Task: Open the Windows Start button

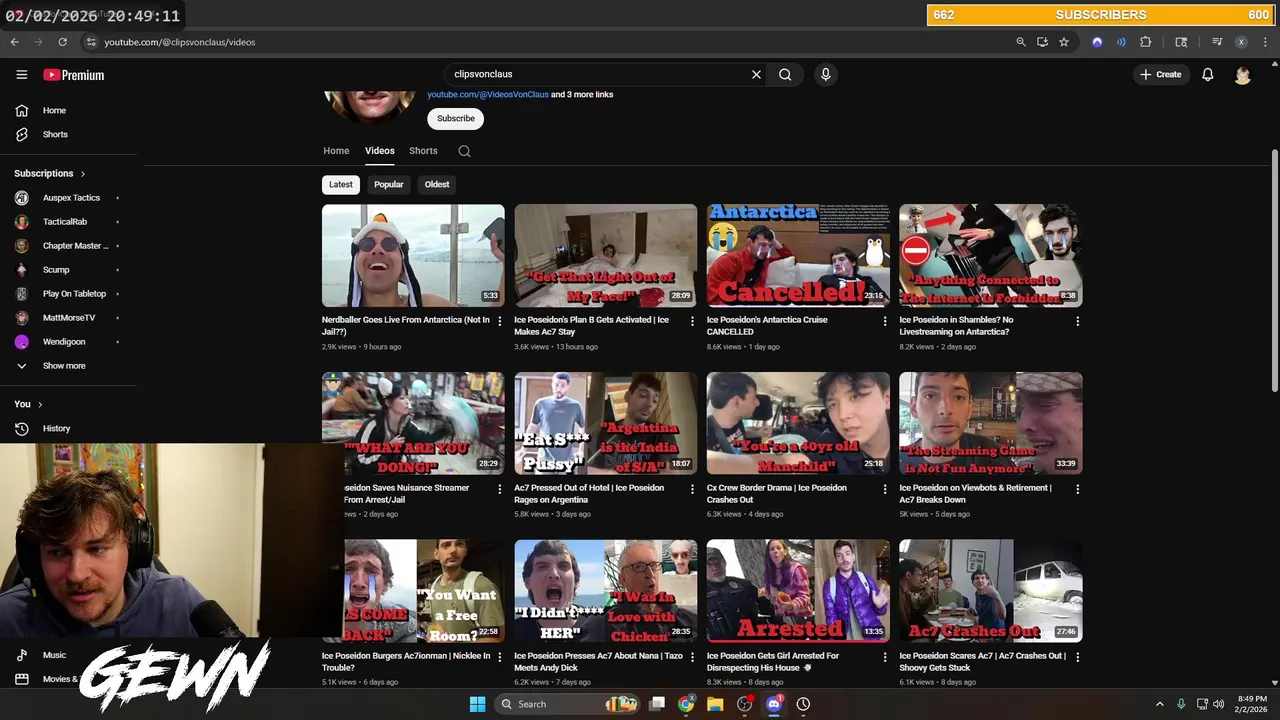Action: click(x=477, y=704)
